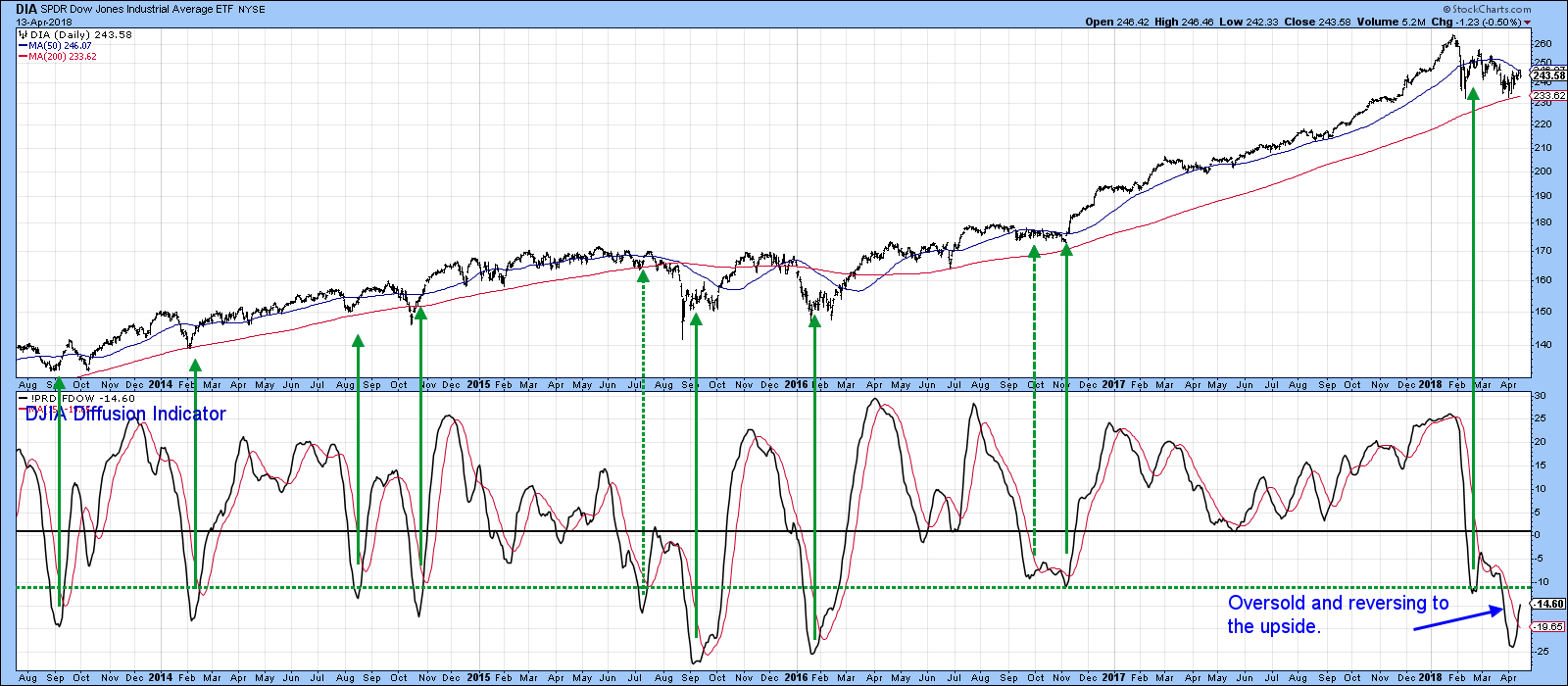This screenshot has width=1568, height=686.
Task: Click the MA(200) 233.62 legend entry
Action: tap(58, 57)
